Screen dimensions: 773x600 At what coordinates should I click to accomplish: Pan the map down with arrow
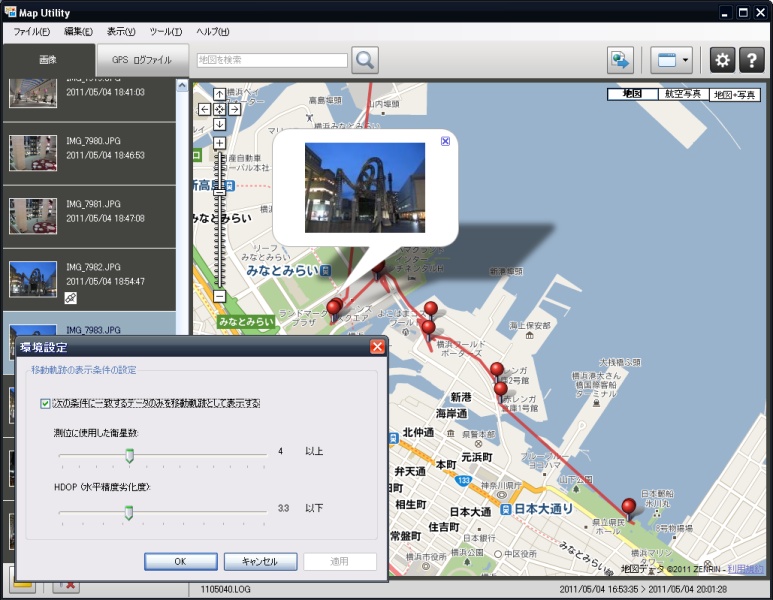coord(219,124)
